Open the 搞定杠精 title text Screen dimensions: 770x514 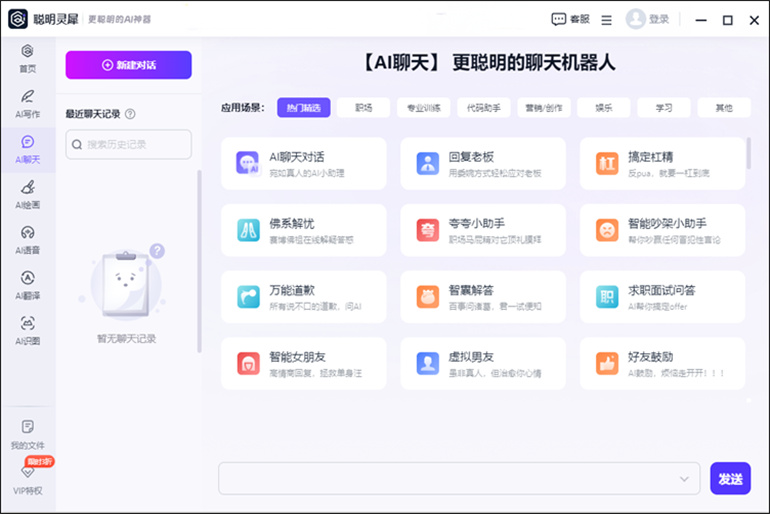[x=650, y=157]
